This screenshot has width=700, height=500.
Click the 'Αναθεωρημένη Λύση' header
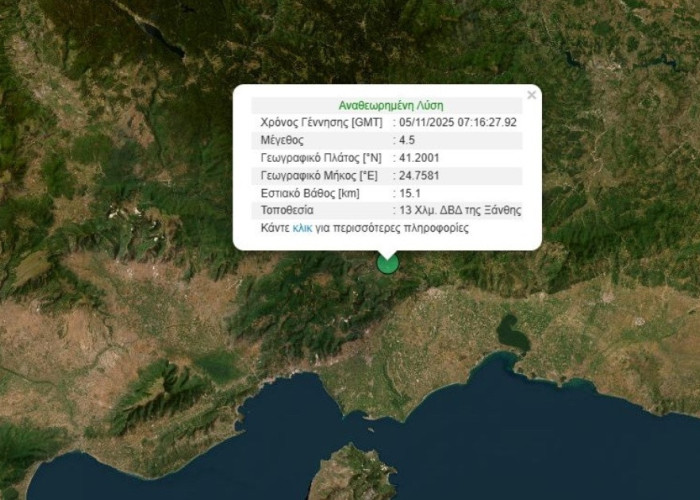tap(391, 106)
